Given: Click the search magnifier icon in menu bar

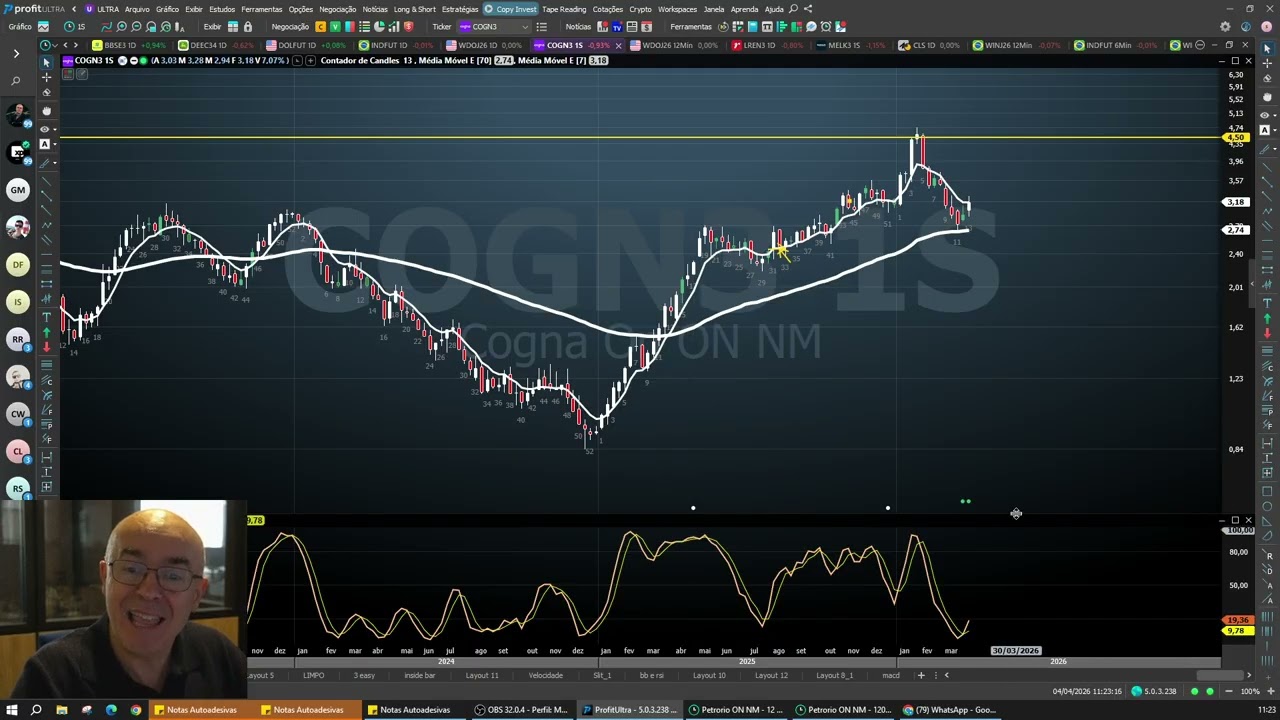Looking at the screenshot, I should point(793,9).
